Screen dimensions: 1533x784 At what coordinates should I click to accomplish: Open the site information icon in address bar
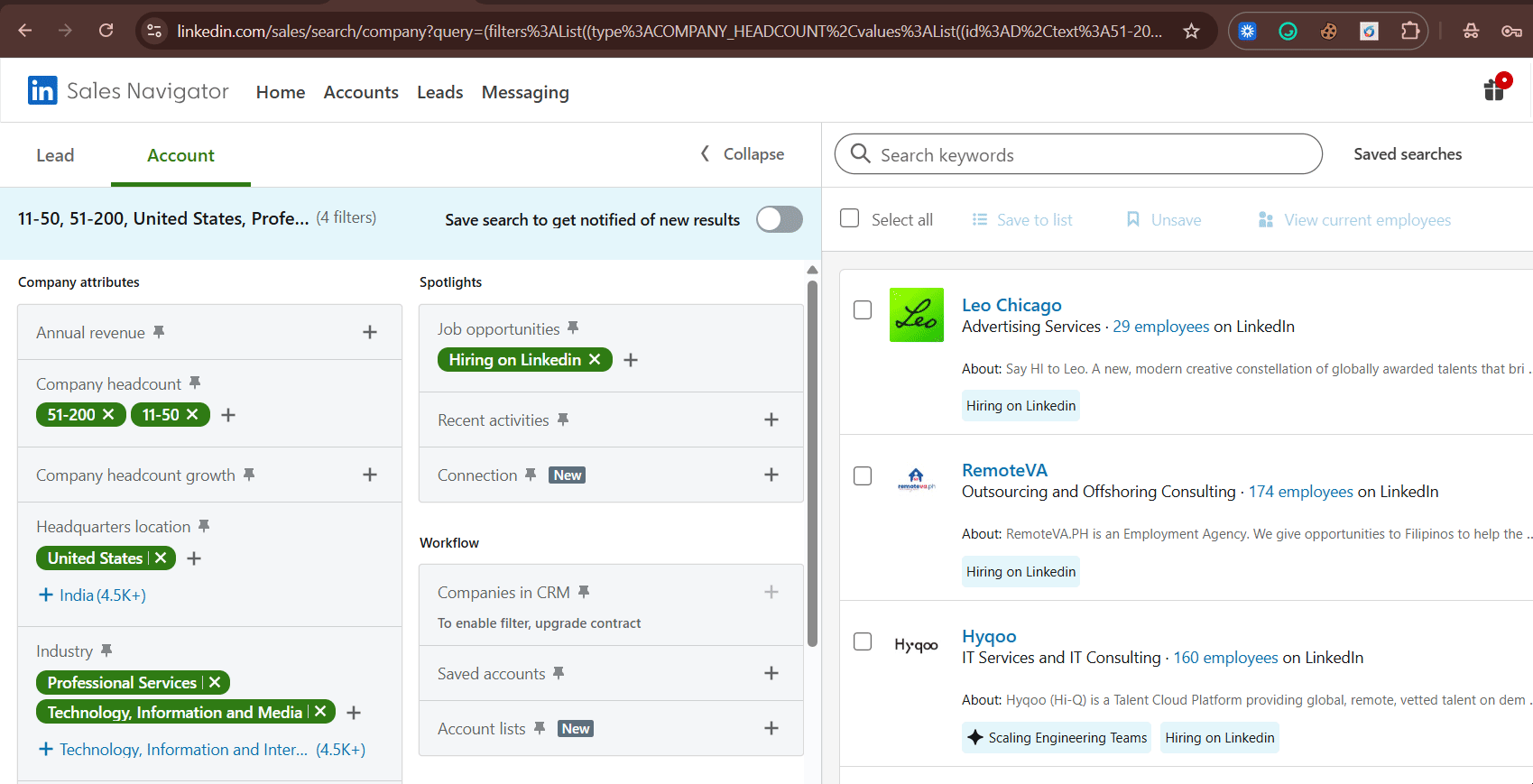(155, 32)
